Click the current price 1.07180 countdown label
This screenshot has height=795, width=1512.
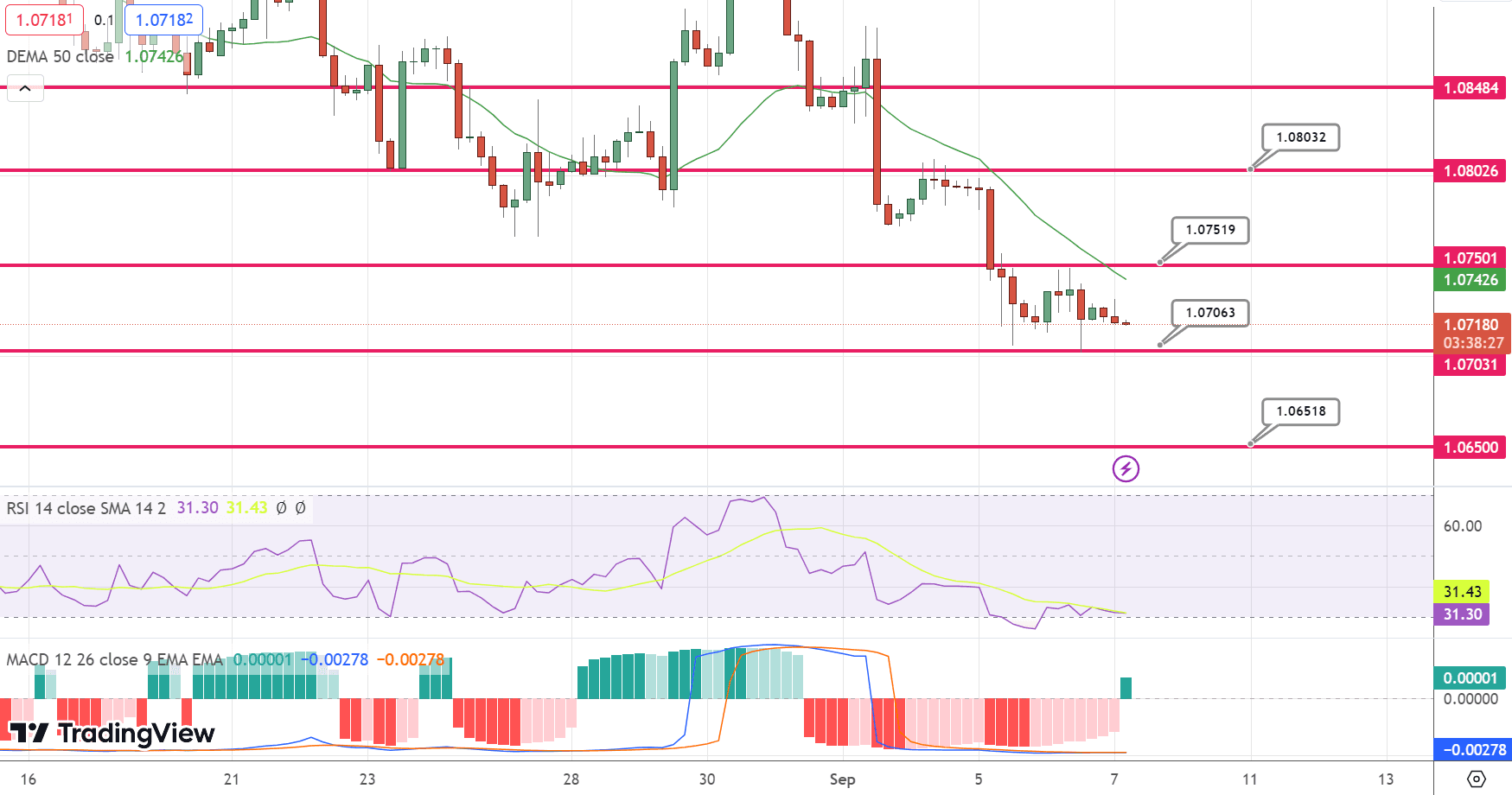pyautogui.click(x=1472, y=334)
